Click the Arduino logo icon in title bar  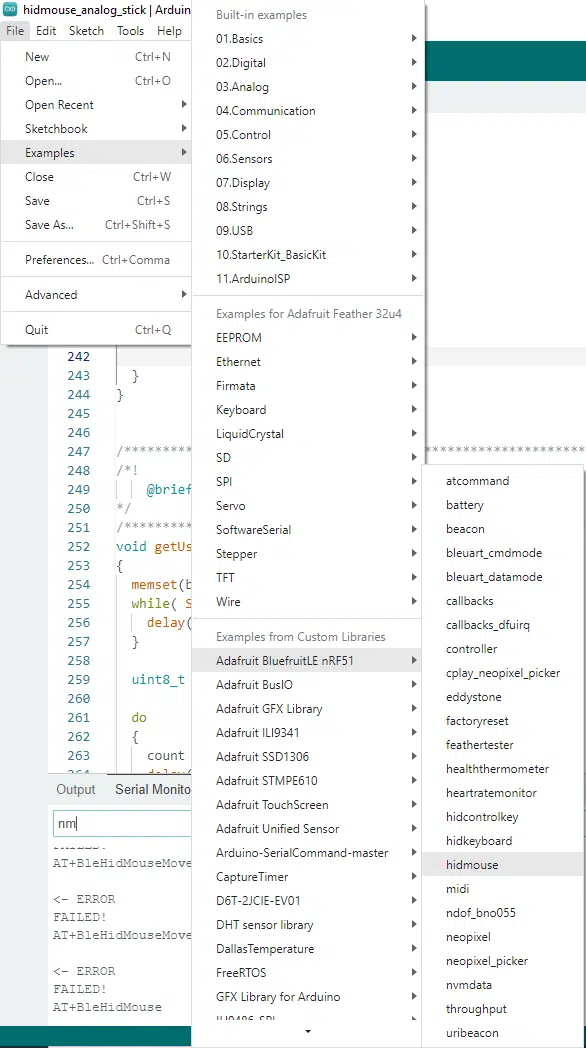9,10
